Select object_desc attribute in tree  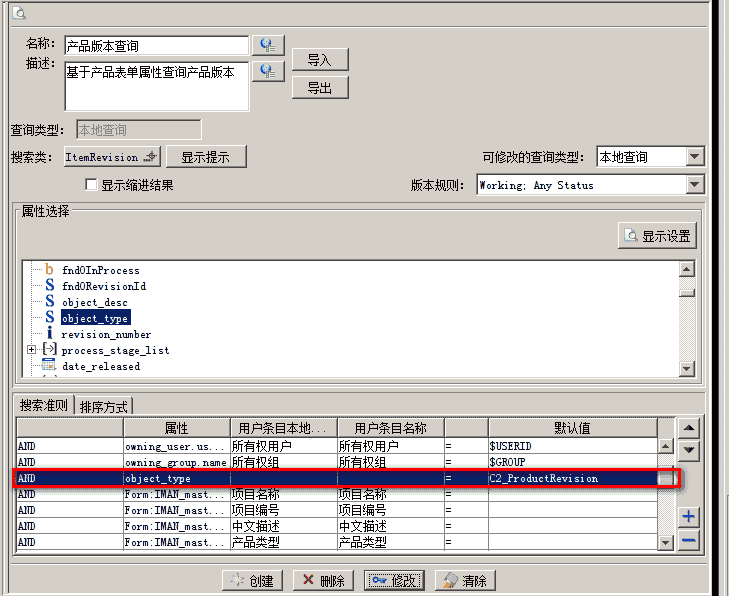click(x=95, y=302)
